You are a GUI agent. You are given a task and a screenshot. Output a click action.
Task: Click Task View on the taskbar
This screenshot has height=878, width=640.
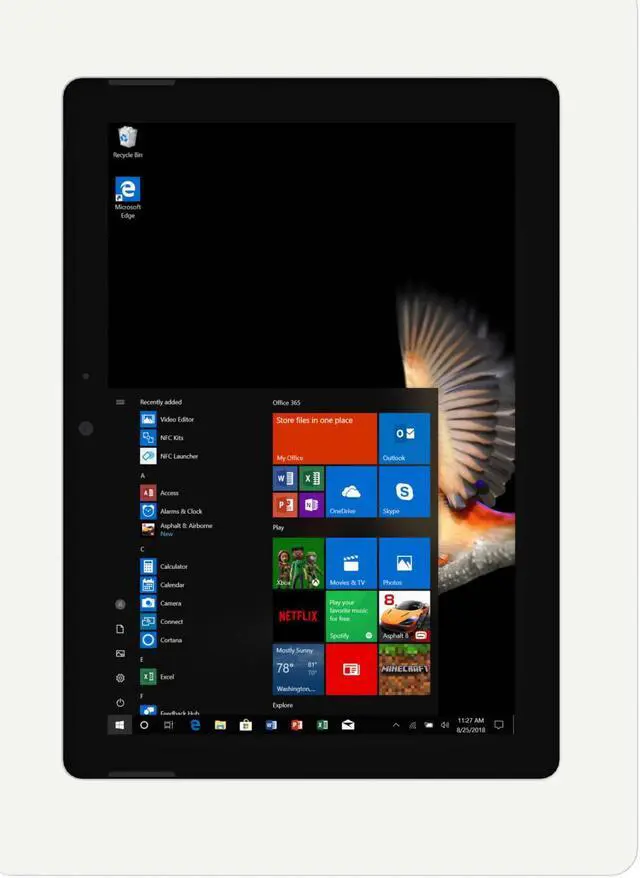pyautogui.click(x=168, y=725)
